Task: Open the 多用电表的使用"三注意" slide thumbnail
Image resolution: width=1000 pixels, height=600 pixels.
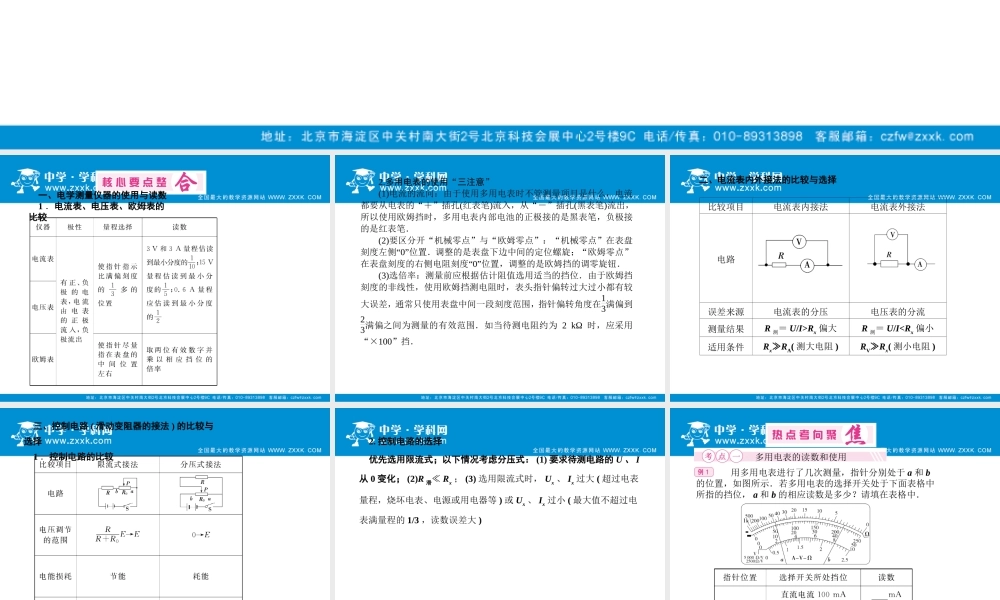Action: coord(499,279)
